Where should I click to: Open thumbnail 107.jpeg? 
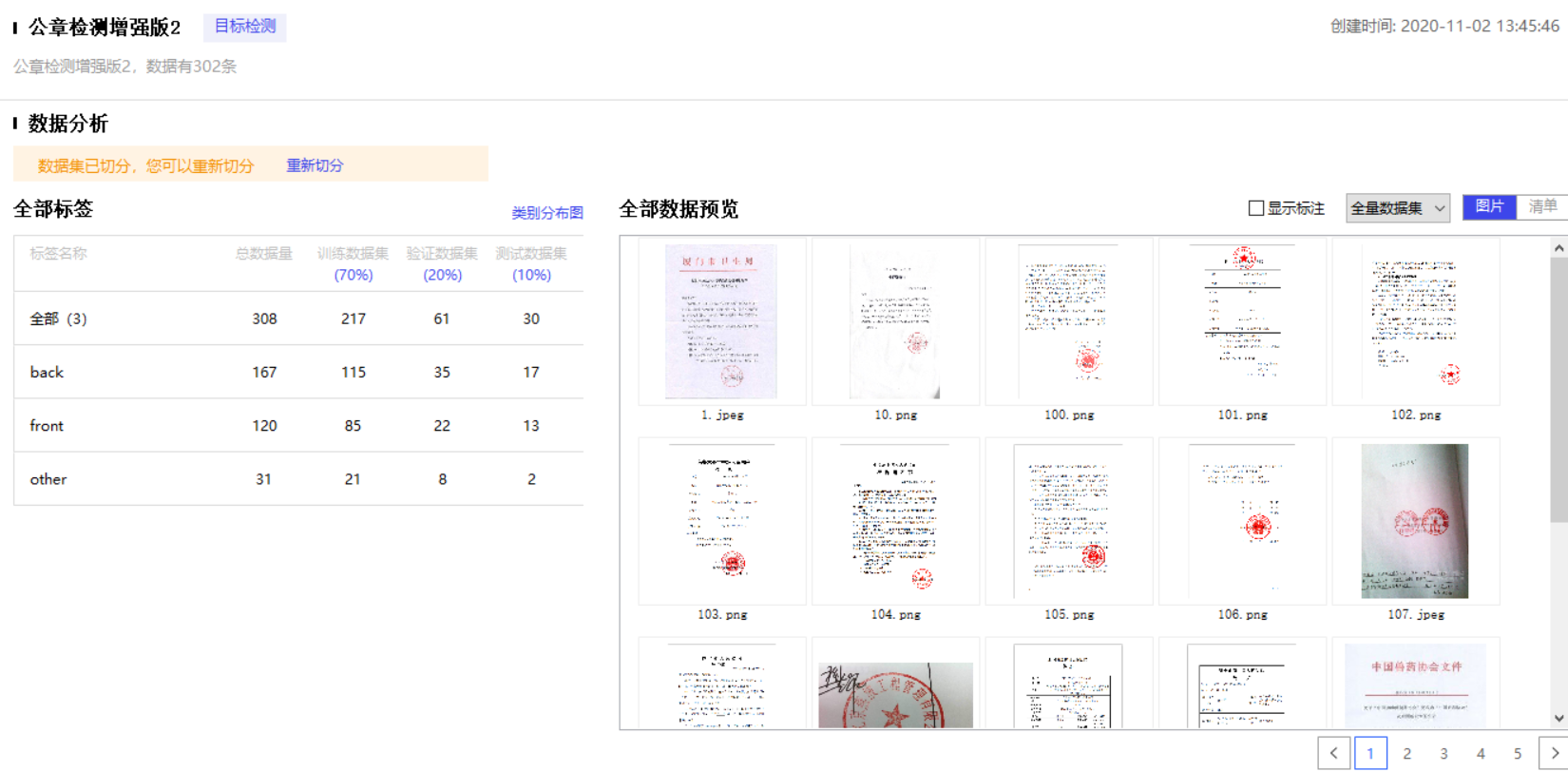click(1416, 521)
